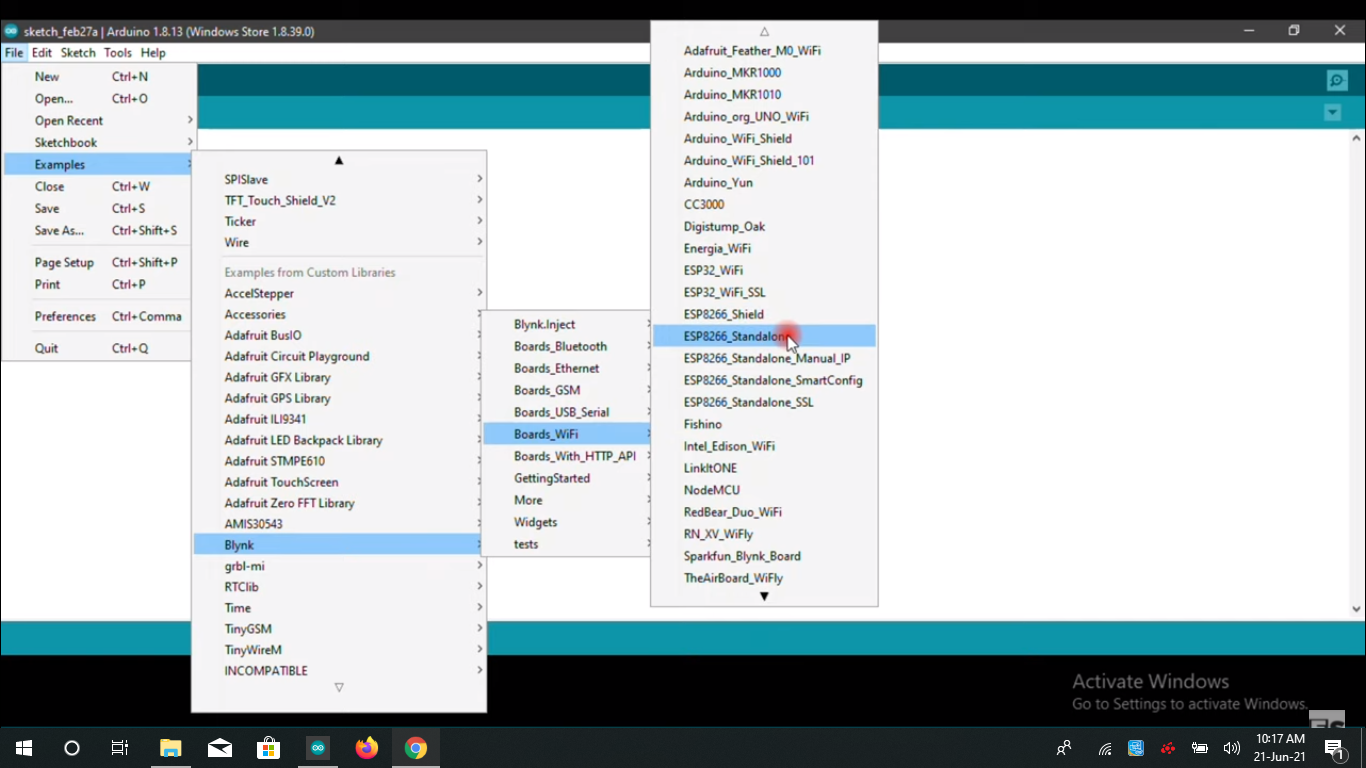Open Task View from the taskbar
Screen dimensions: 1366x768
tap(118, 747)
